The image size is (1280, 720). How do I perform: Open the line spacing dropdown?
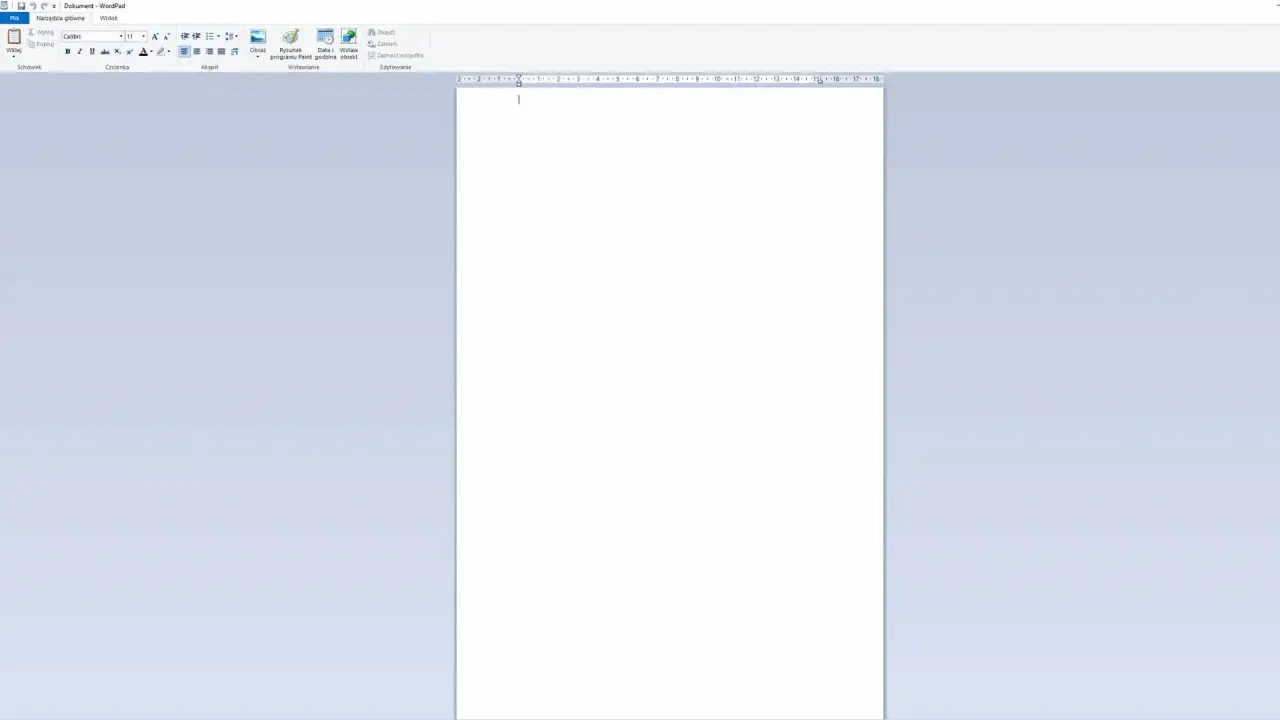click(x=231, y=36)
